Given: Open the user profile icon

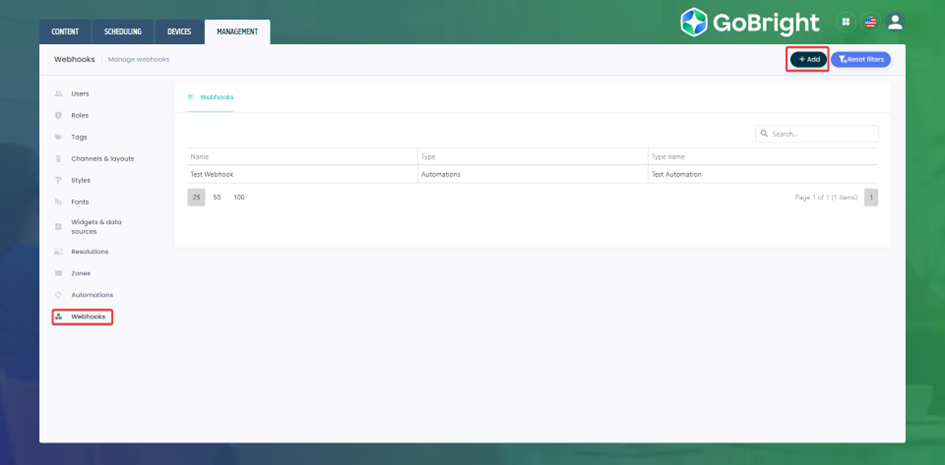Looking at the screenshot, I should 895,22.
